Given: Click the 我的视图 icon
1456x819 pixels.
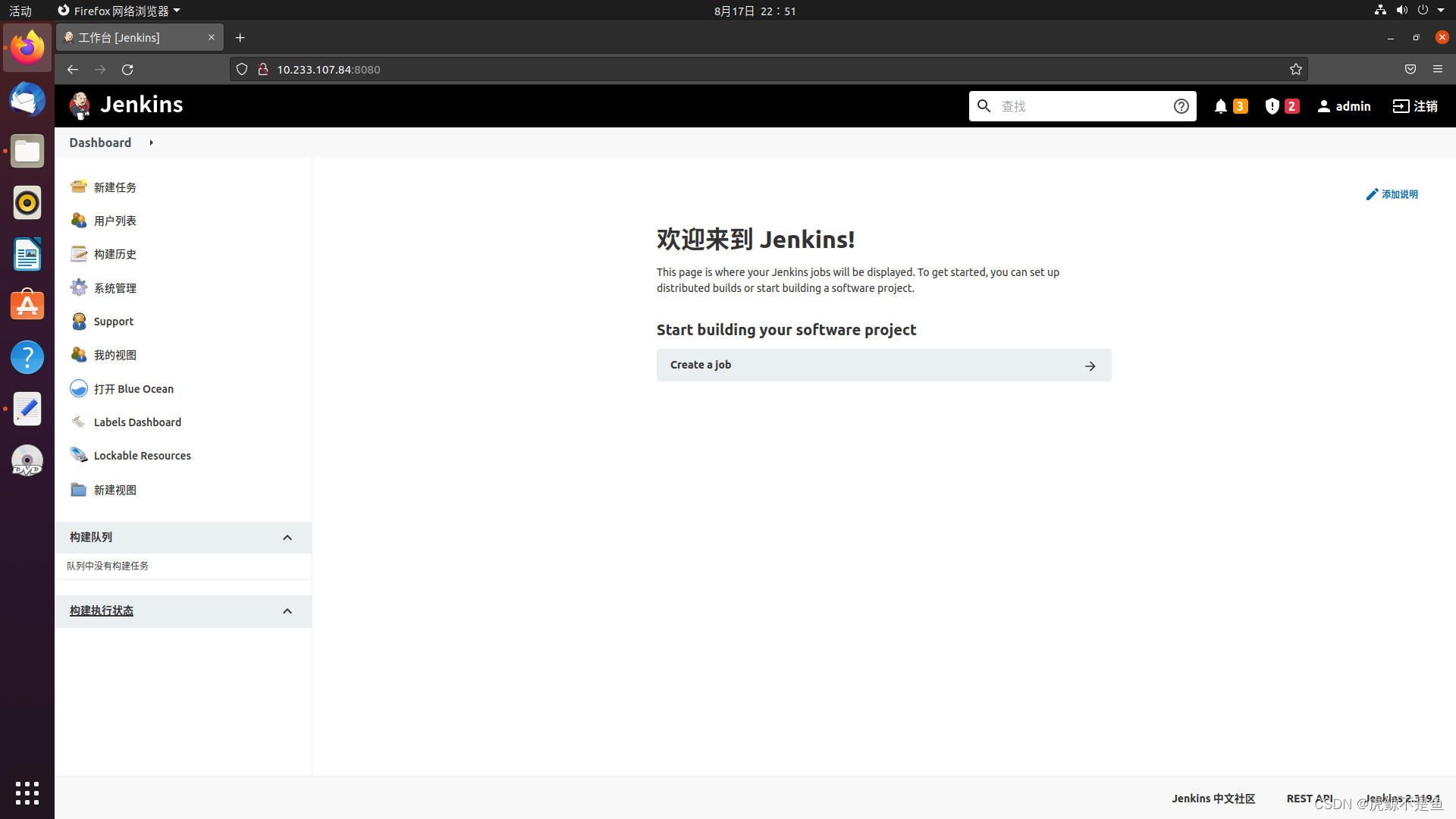Looking at the screenshot, I should (79, 354).
